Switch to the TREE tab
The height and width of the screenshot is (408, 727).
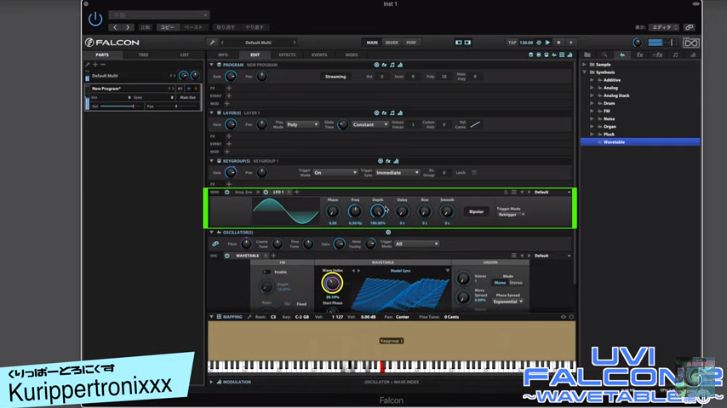(143, 55)
